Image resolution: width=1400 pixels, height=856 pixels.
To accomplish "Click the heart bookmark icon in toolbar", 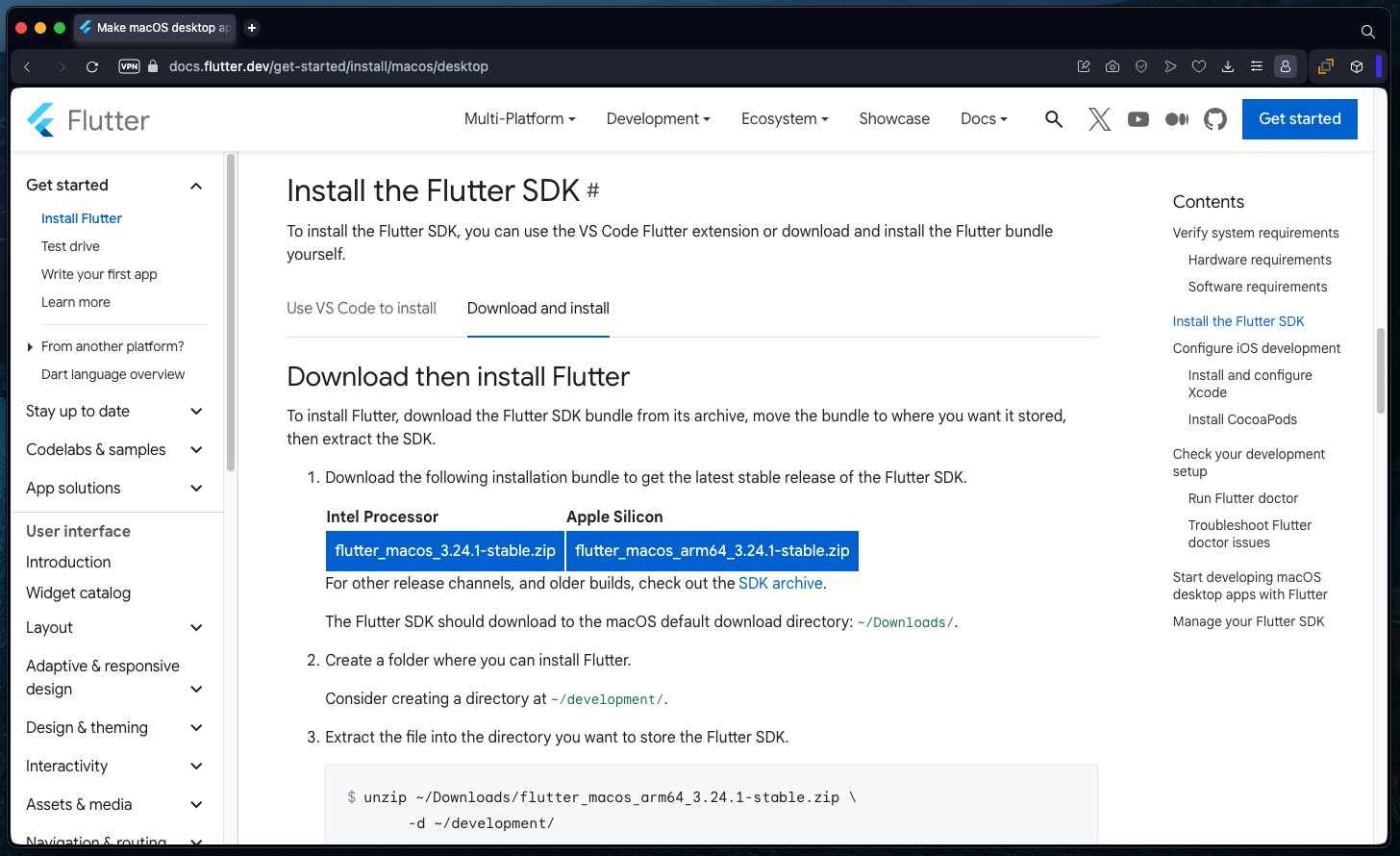I will point(1199,66).
